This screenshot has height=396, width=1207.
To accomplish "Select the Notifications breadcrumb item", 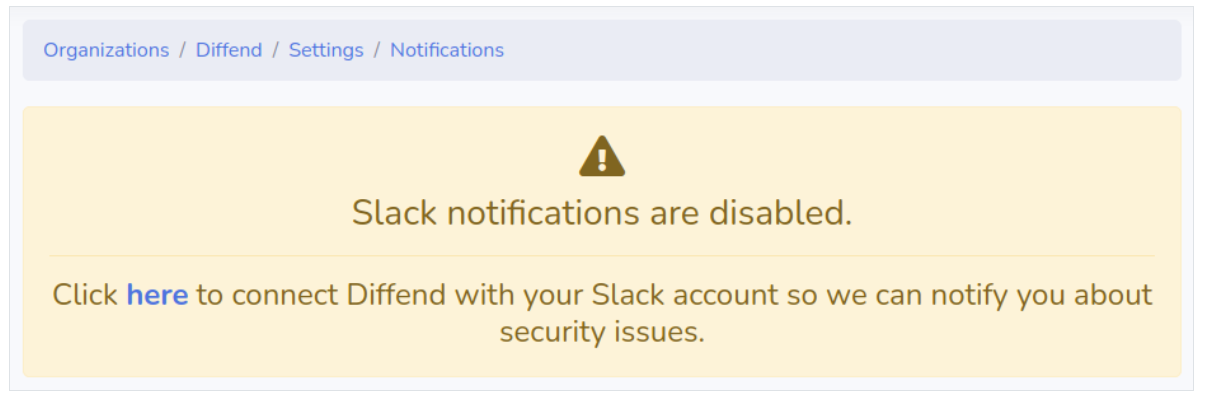I will tap(447, 50).
